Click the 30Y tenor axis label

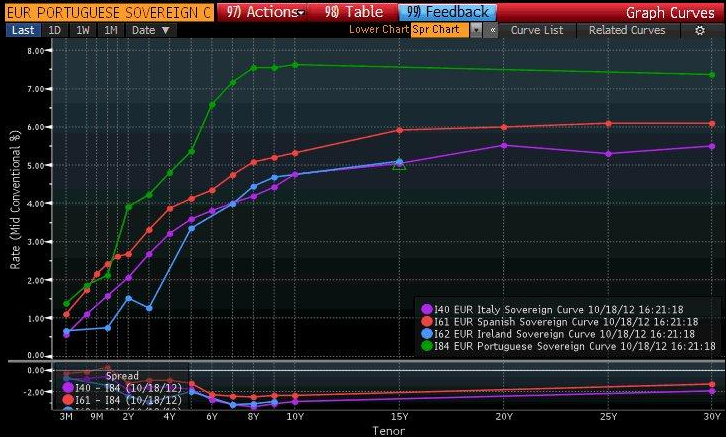(x=712, y=417)
